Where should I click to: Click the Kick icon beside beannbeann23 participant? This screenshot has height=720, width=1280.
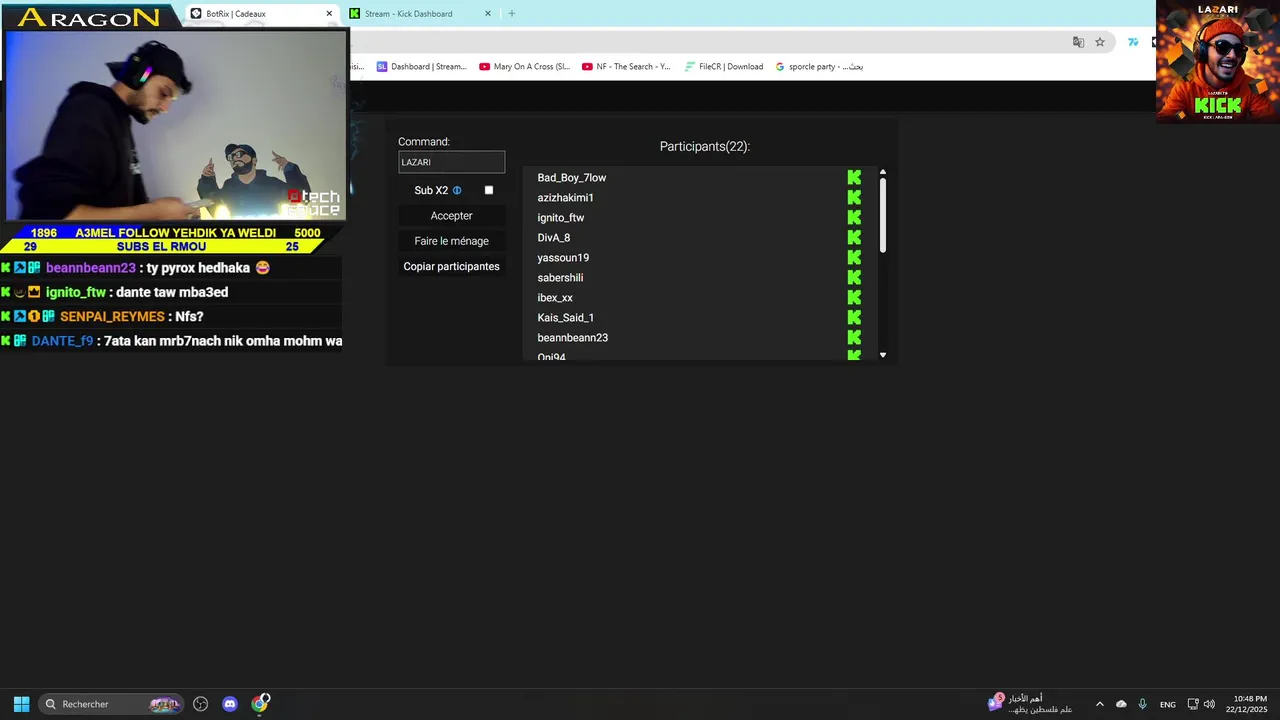click(854, 337)
